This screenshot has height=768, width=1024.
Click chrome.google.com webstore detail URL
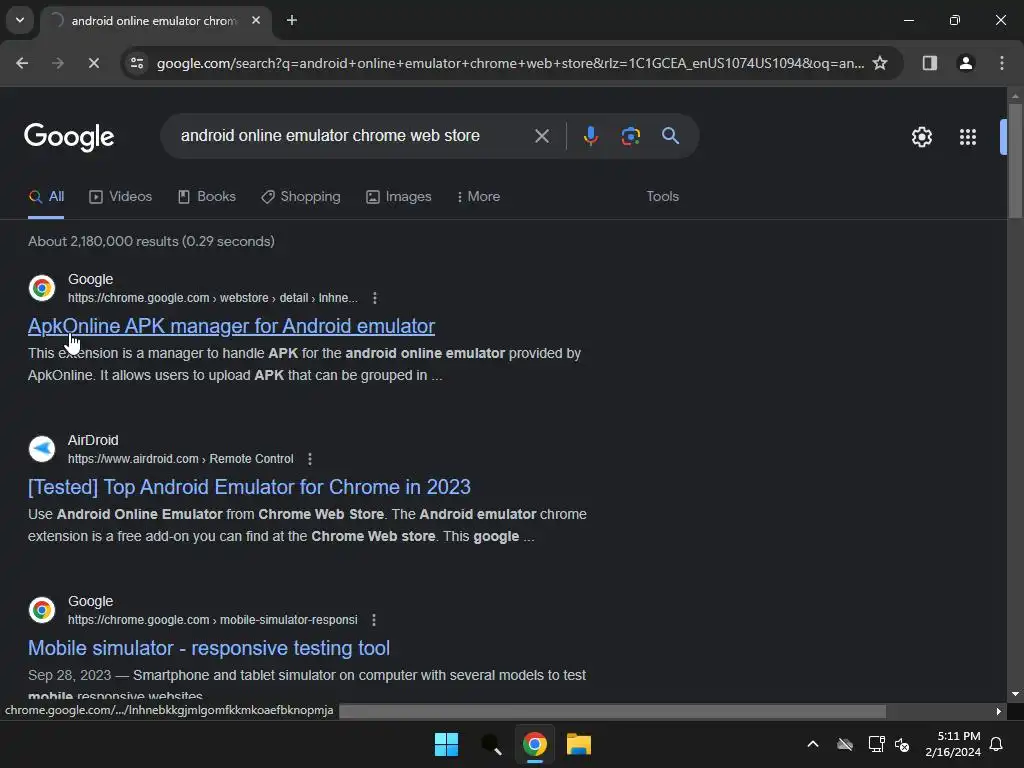point(213,298)
